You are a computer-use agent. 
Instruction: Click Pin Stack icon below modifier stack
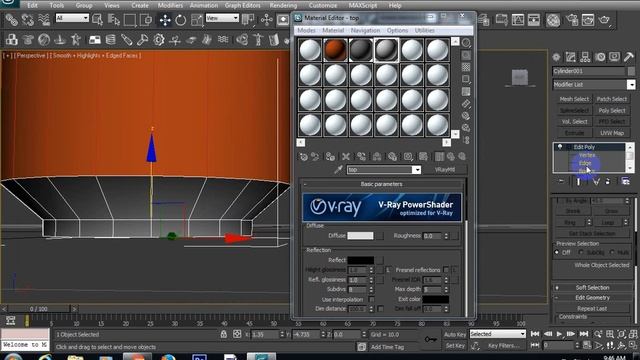pos(562,181)
